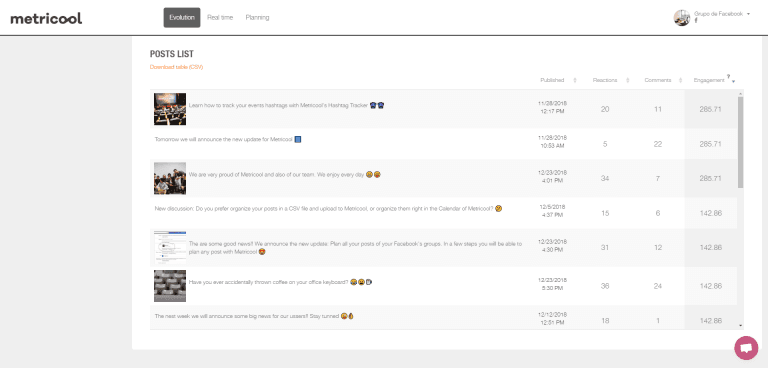Open the Facebook groups update post thumbnail
The height and width of the screenshot is (368, 768).
170,247
